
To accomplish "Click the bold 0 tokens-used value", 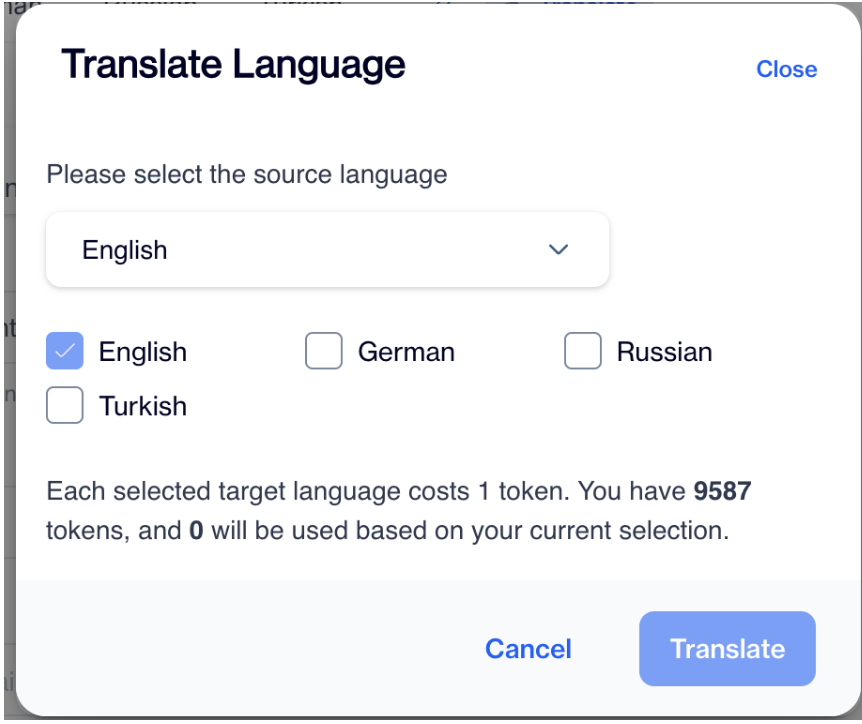I will click(x=196, y=530).
